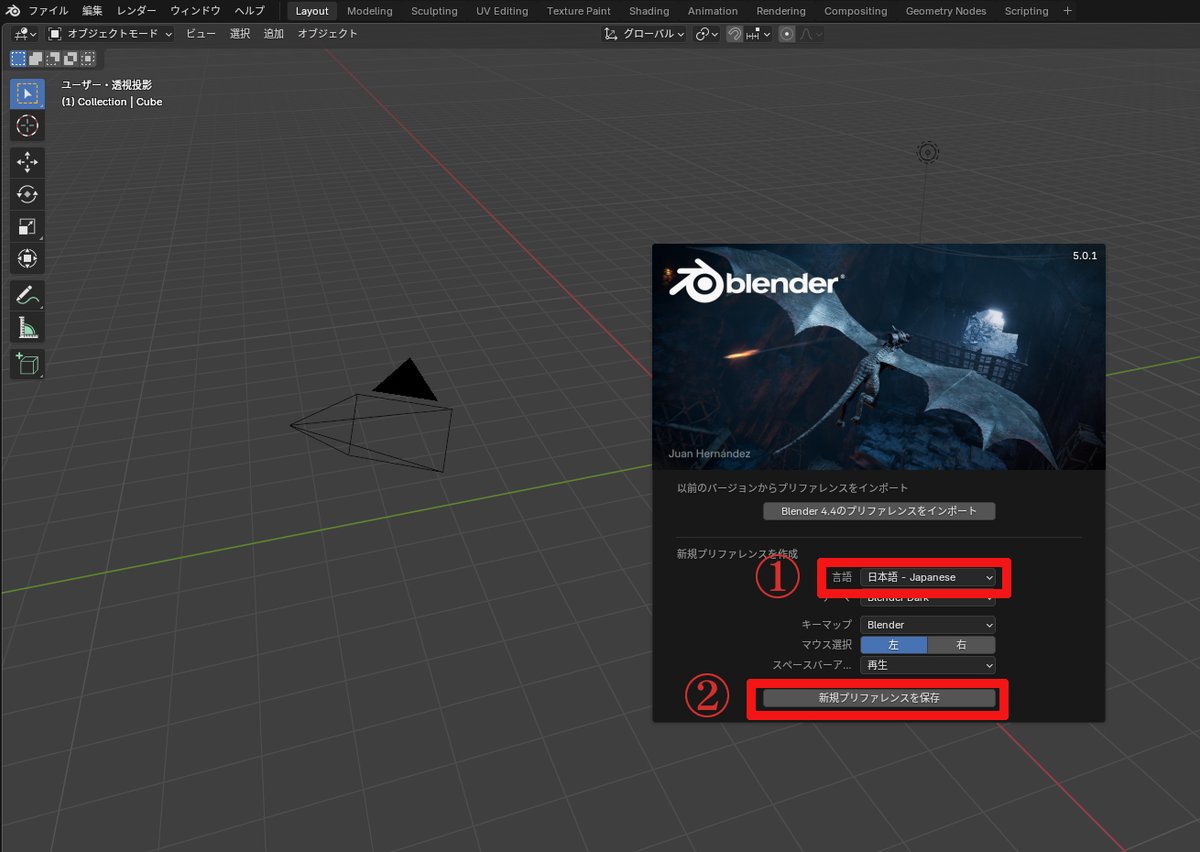Viewport: 1200px width, 852px height.
Task: Open the 言語 language dropdown
Action: point(928,577)
